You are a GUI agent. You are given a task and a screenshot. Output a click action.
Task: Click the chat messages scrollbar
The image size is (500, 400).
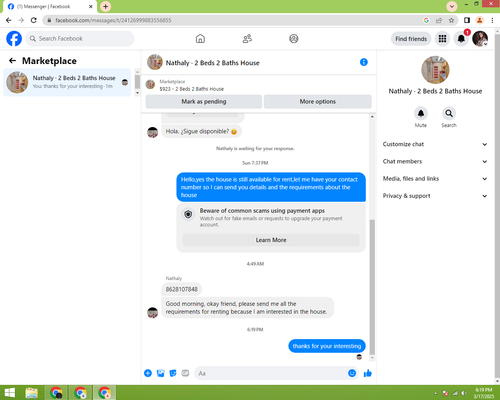click(372, 287)
